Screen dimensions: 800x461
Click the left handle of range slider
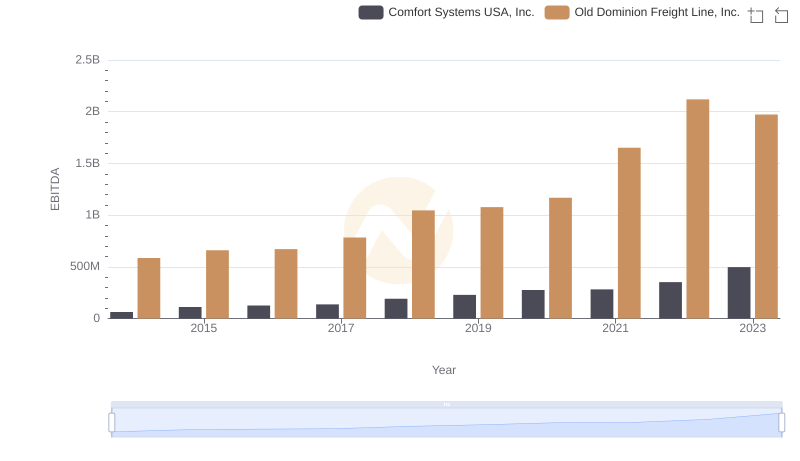112,422
